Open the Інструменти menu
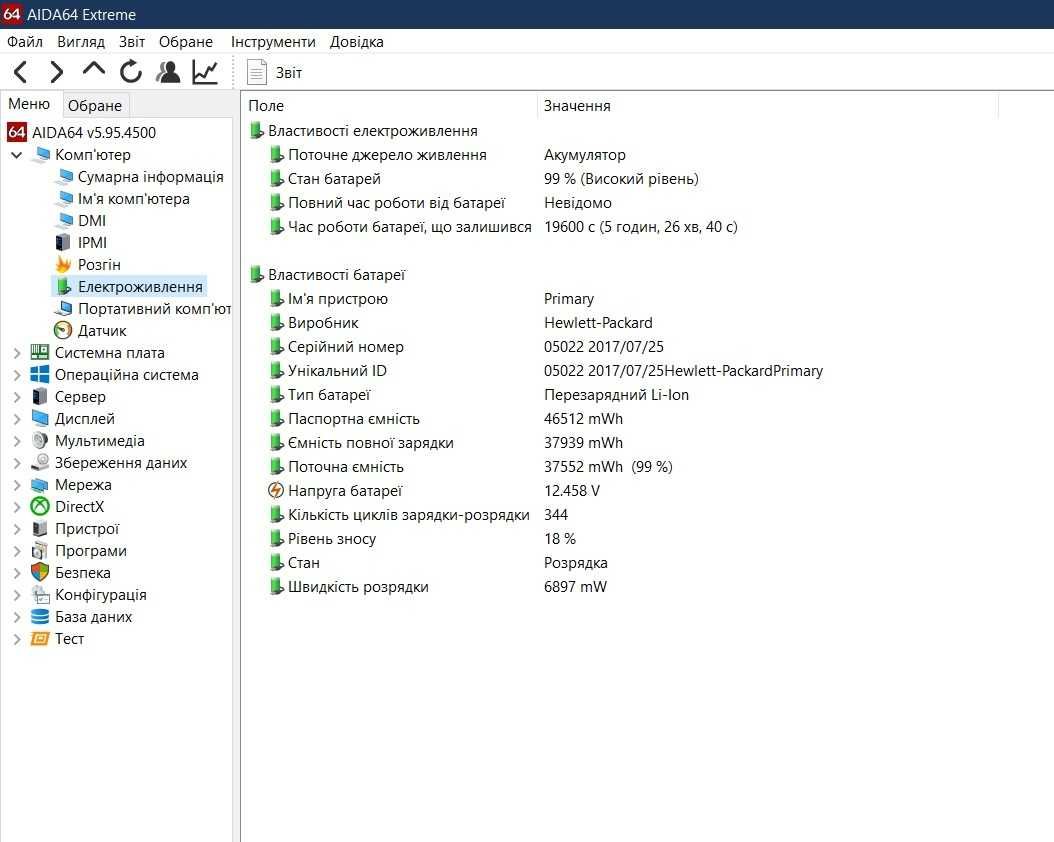 click(x=273, y=42)
